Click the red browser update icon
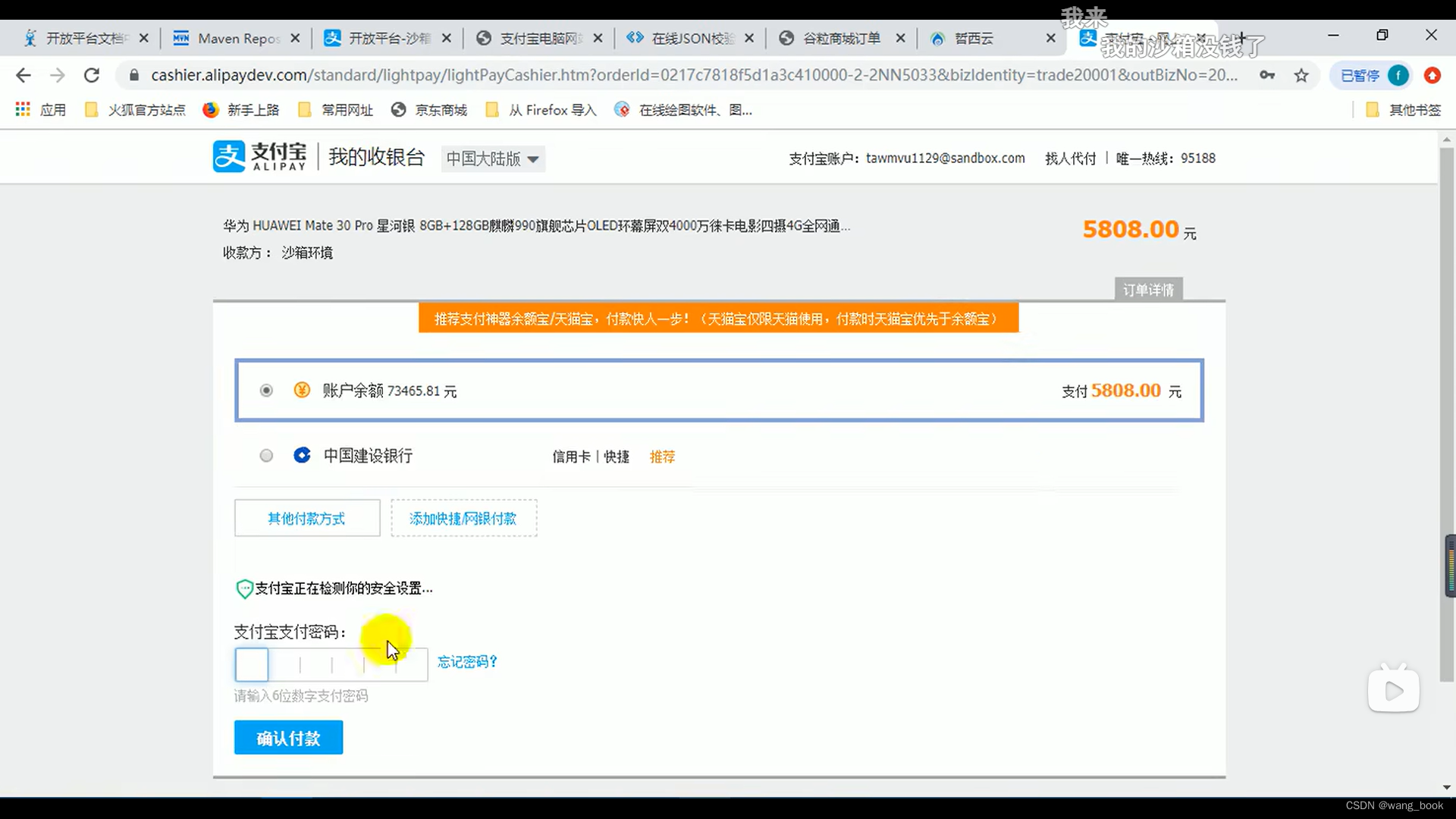1456x819 pixels. (1432, 75)
